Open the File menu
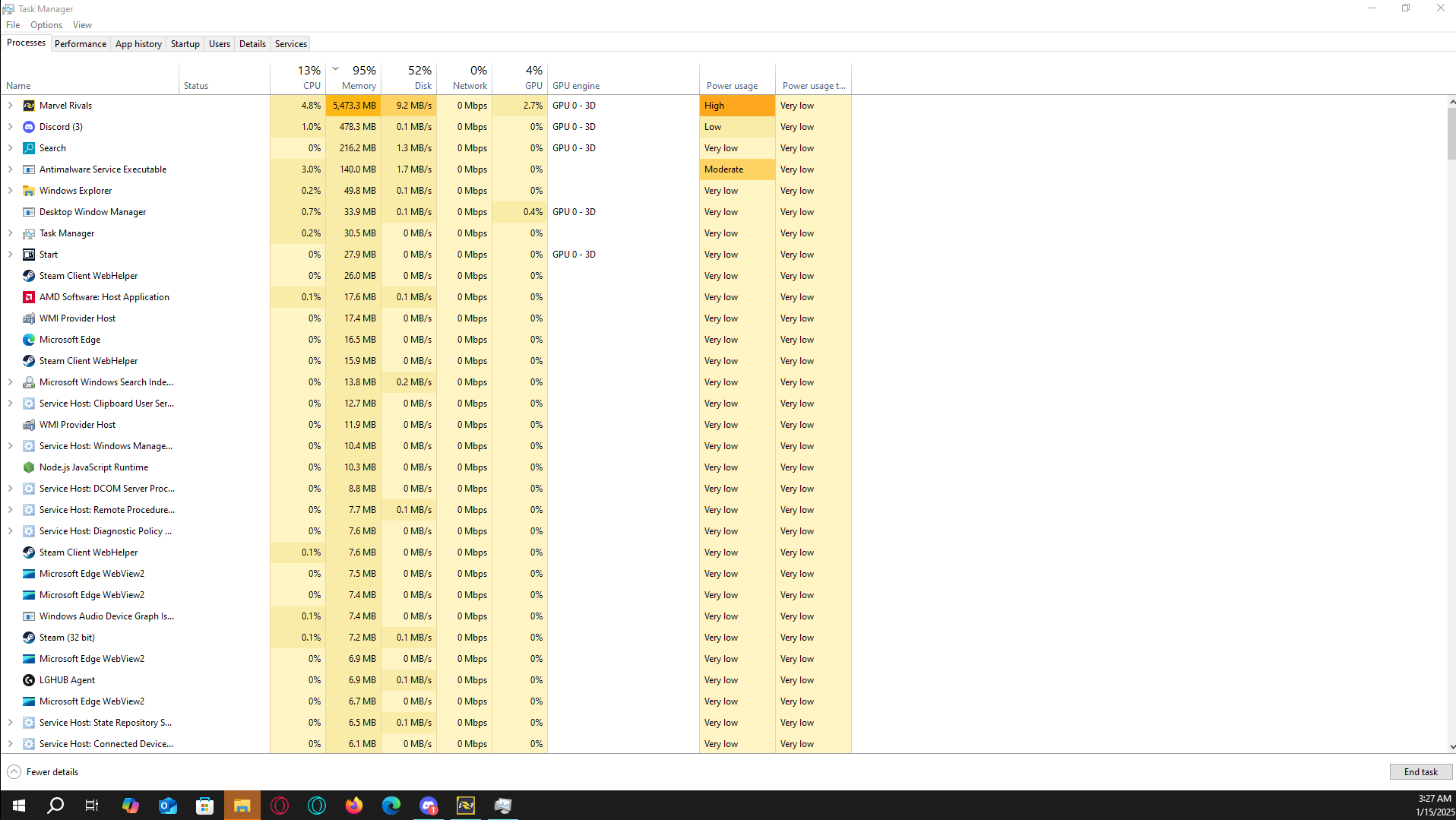1456x820 pixels. pos(13,25)
